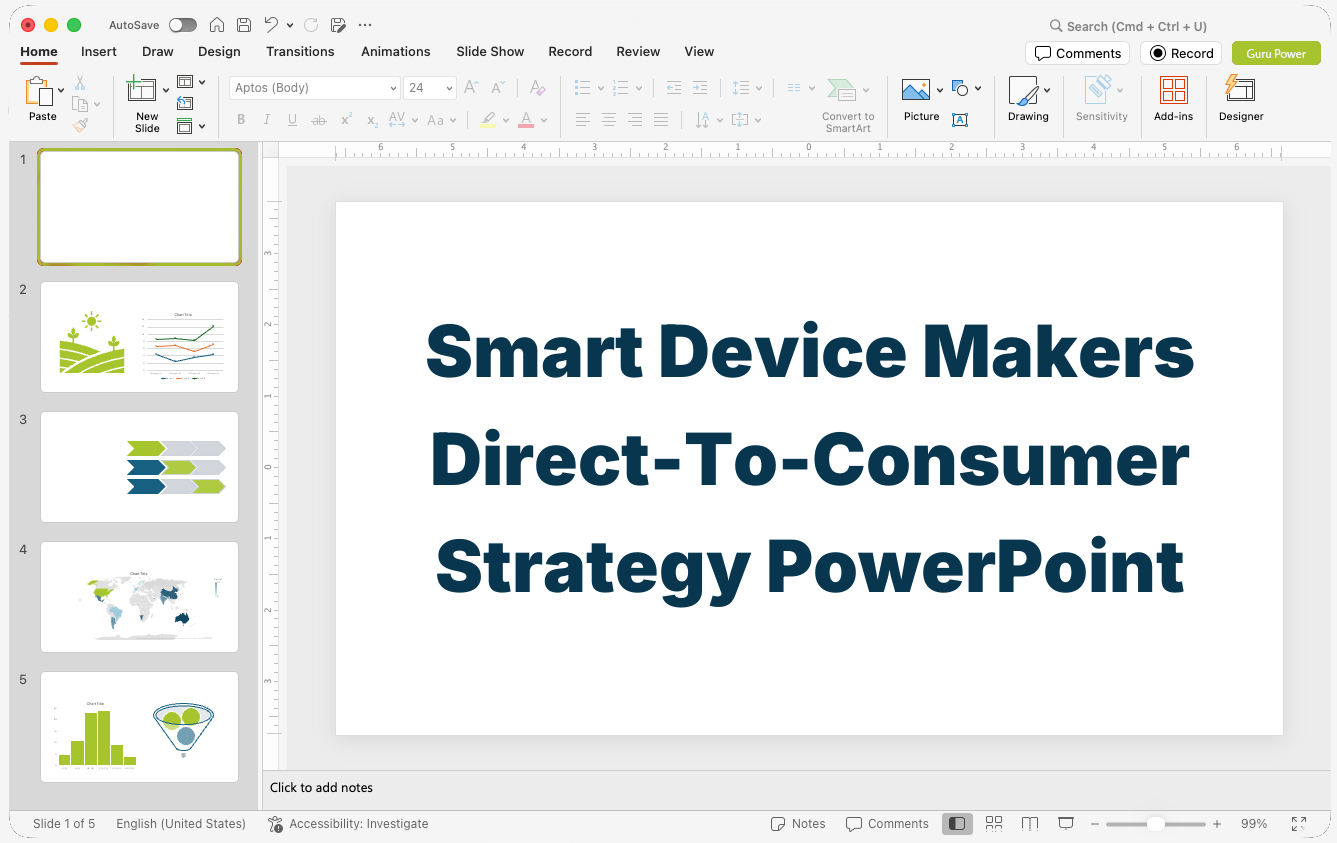1337x843 pixels.
Task: Click the Decrease Font Size icon
Action: pyautogui.click(x=497, y=88)
